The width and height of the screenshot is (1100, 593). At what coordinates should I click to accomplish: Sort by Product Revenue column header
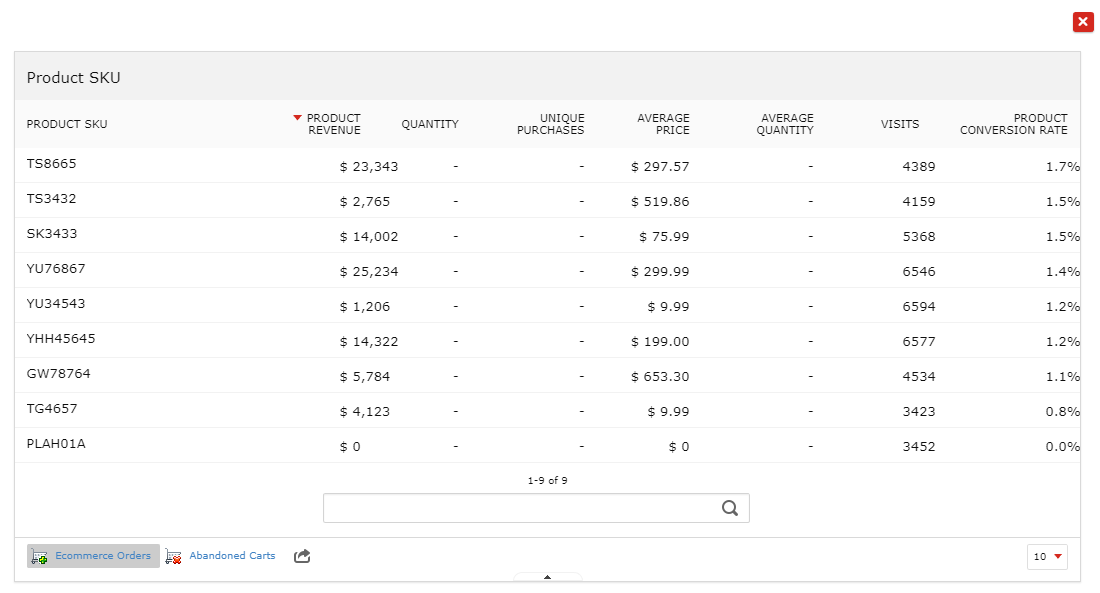pos(334,124)
